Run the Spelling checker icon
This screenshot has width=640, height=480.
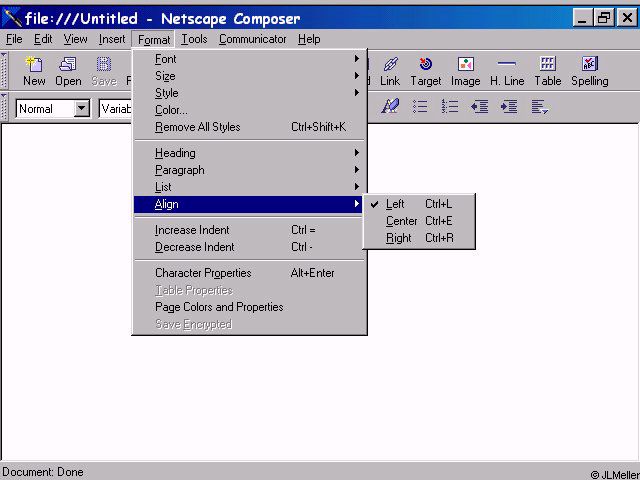(590, 71)
